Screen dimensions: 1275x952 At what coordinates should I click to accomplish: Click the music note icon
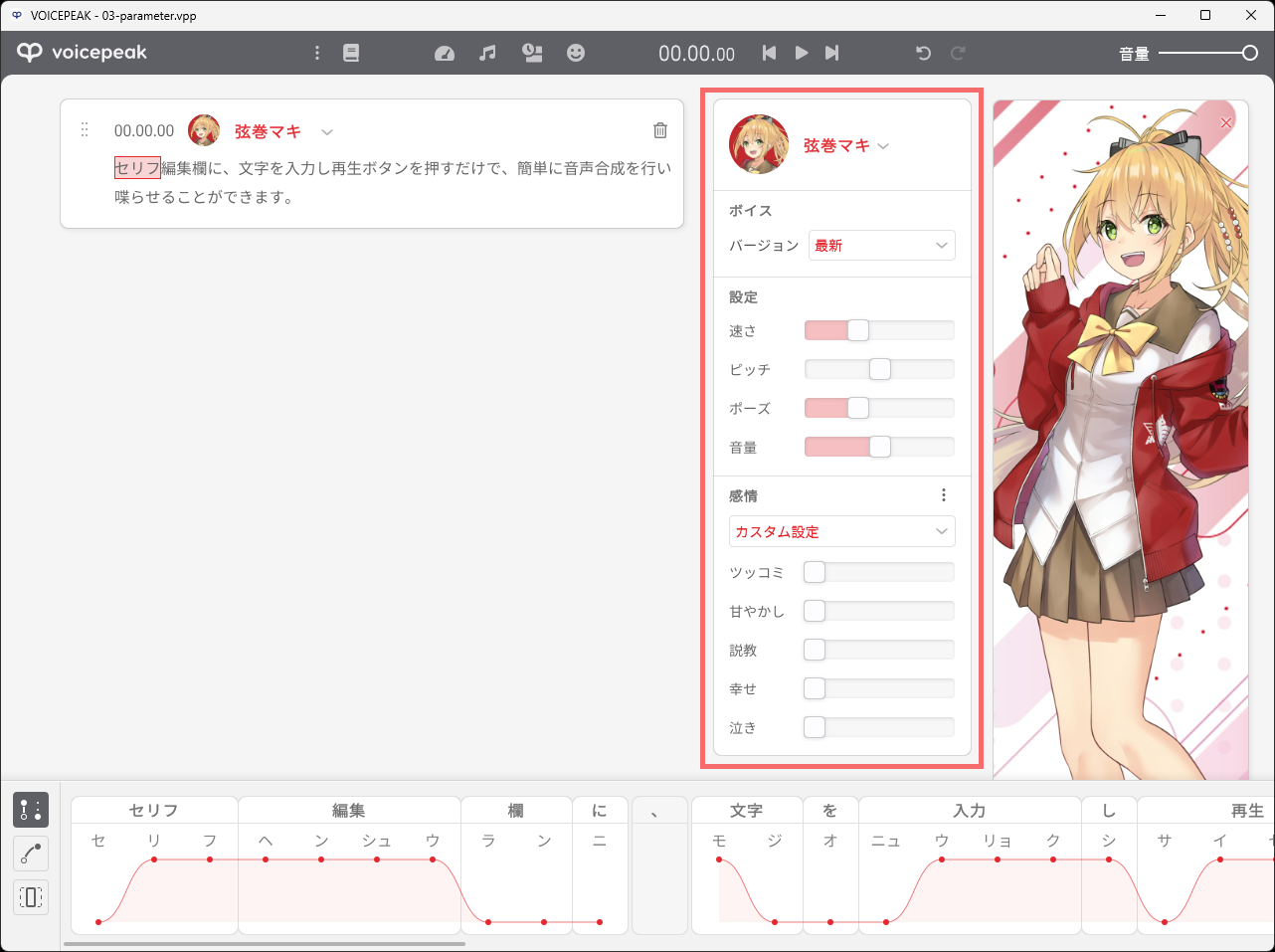tap(487, 53)
